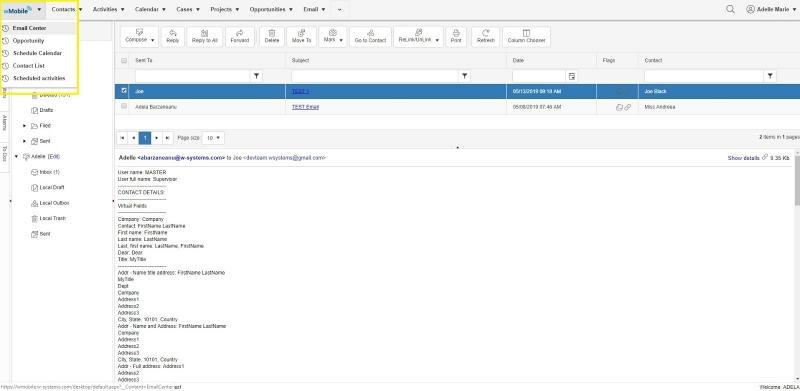Click the Subject filter input field
Image resolution: width=800 pixels, height=391 pixels.
point(376,76)
